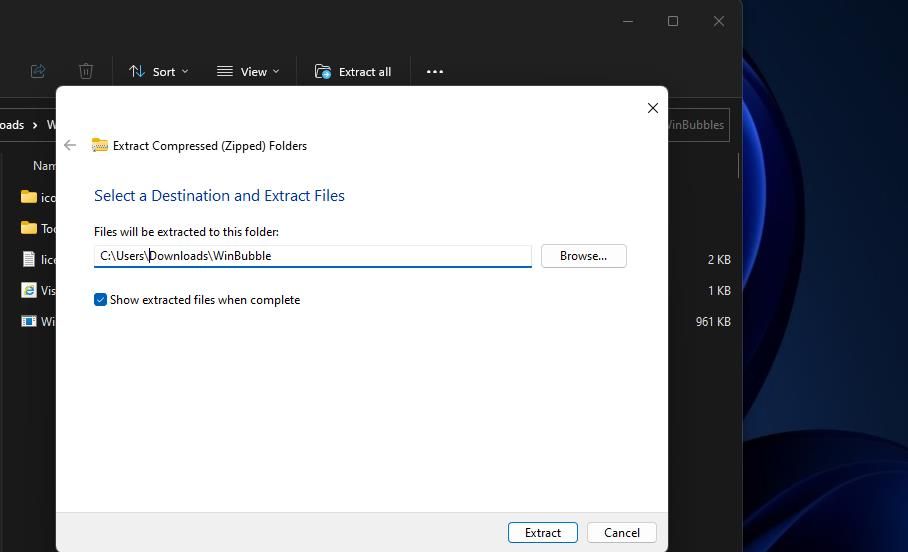Click the 2 KB size cell
Viewport: 908px width, 552px height.
click(719, 259)
